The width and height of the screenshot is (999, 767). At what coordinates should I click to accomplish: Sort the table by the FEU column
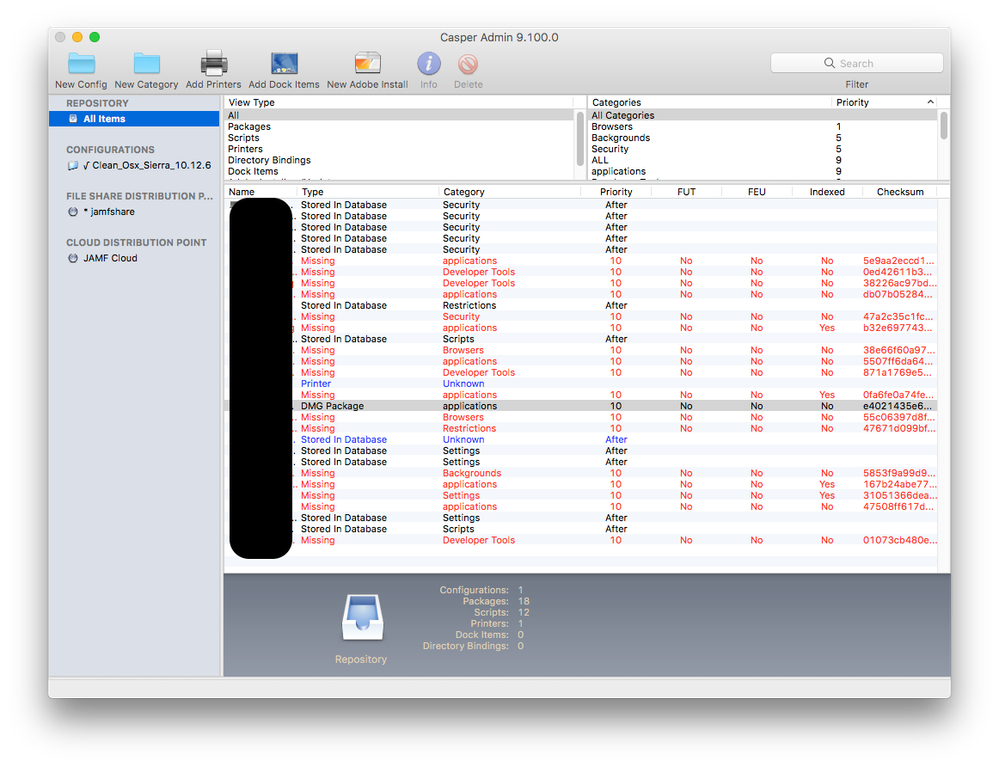pos(756,192)
